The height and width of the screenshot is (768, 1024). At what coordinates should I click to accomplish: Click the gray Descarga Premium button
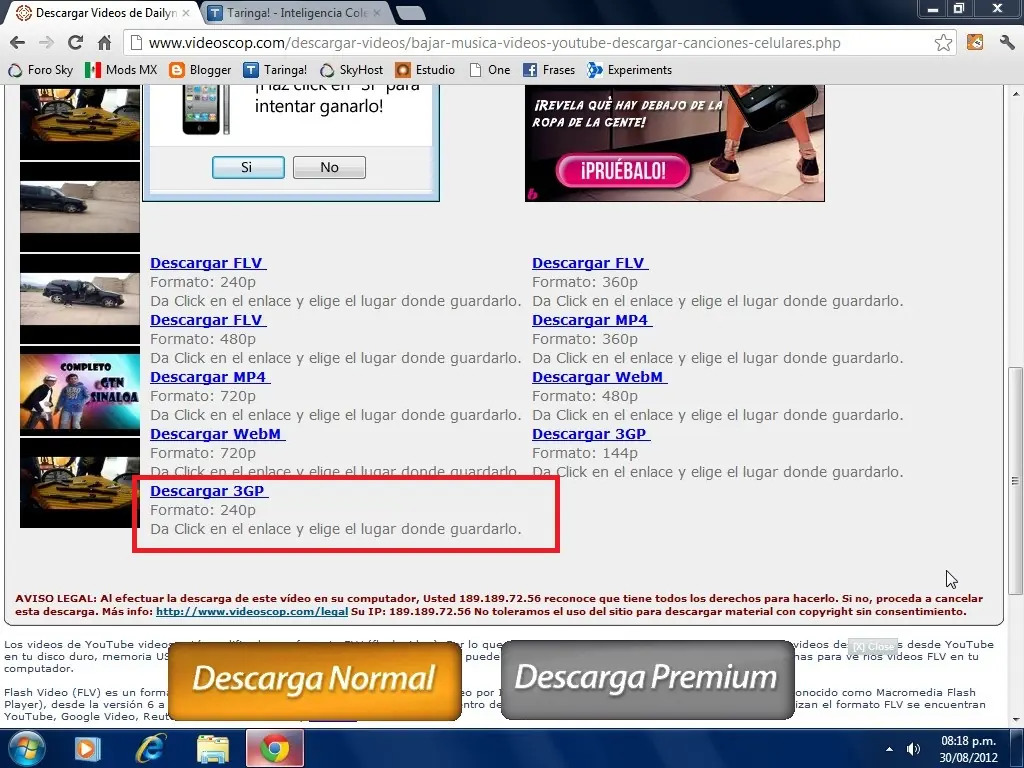[647, 678]
